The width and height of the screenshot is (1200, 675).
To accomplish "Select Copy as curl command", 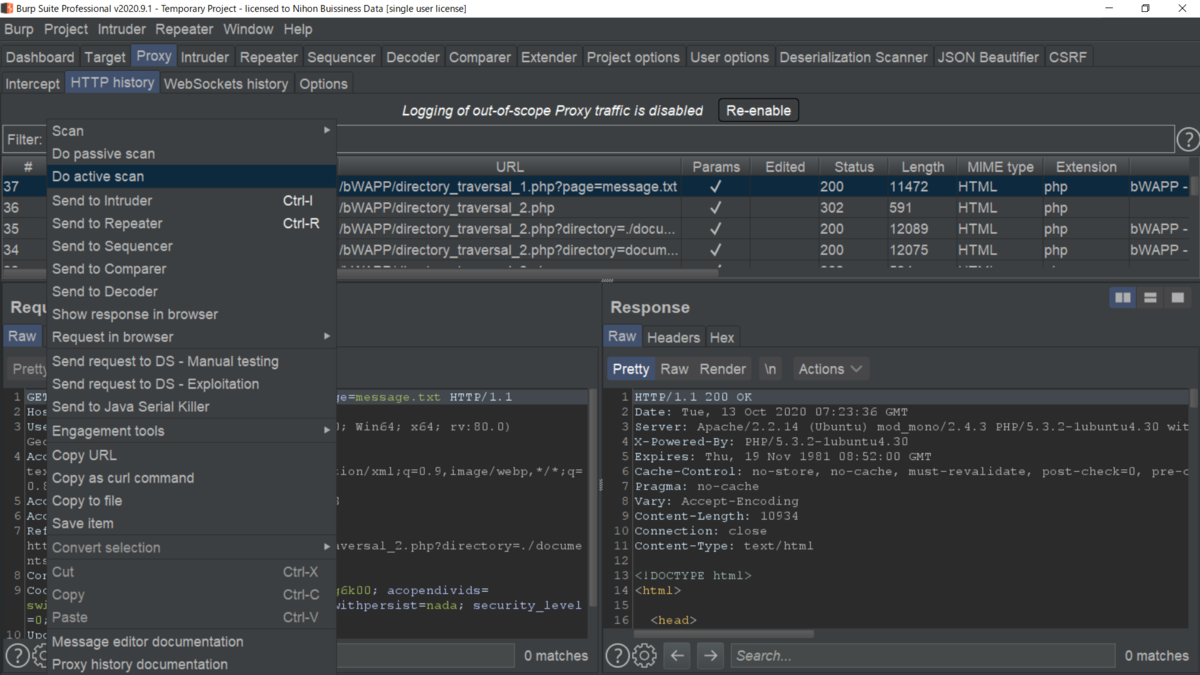I will (191, 478).
